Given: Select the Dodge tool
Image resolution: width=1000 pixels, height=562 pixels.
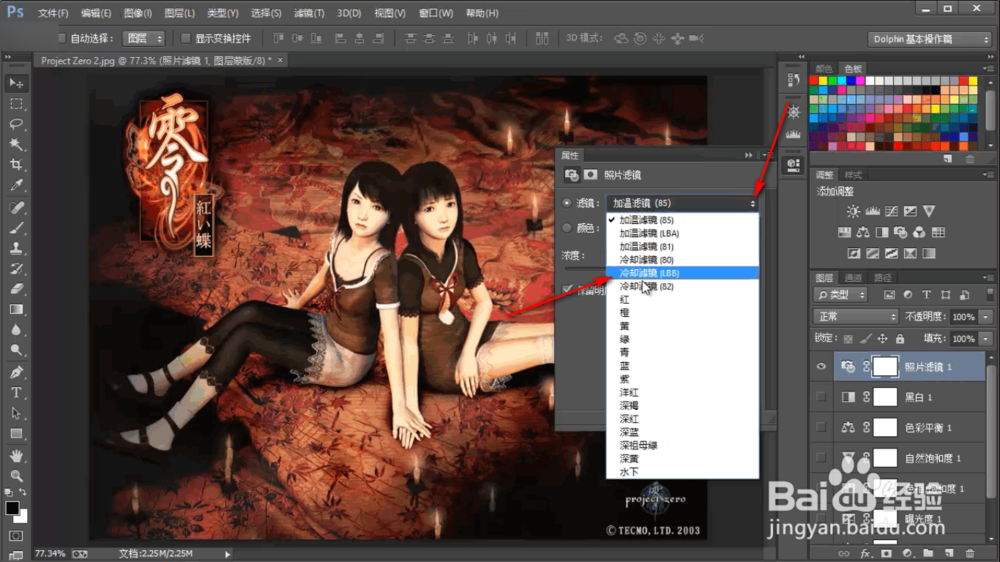Looking at the screenshot, I should [16, 350].
